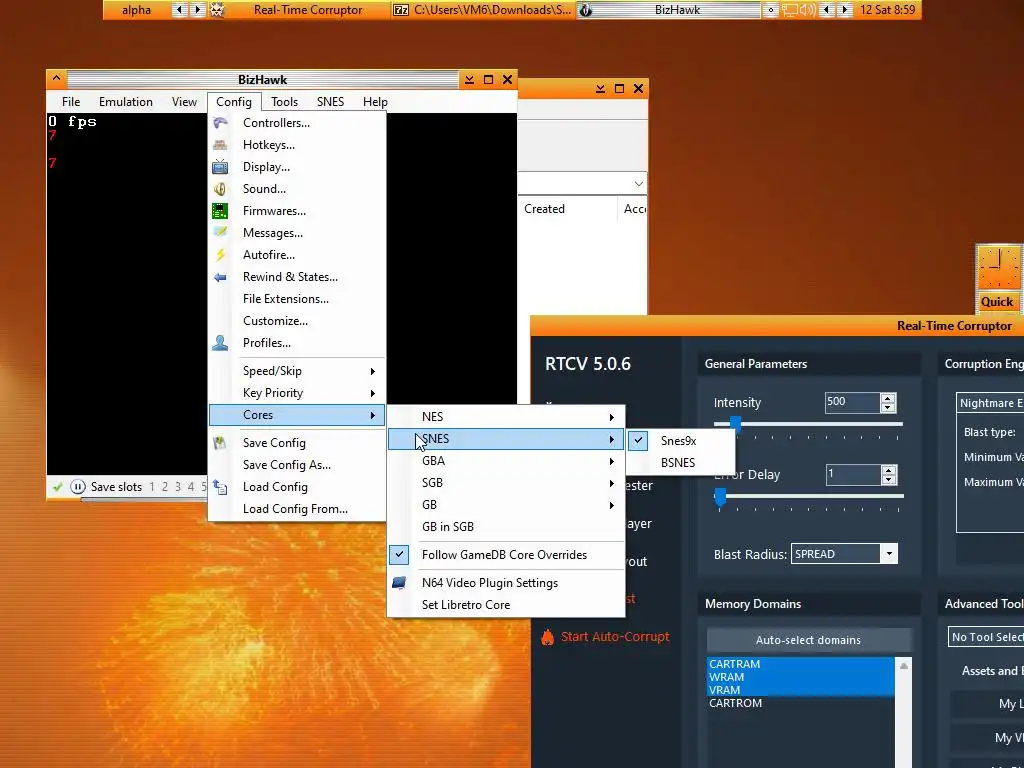Choose Set Libretro Core
The width and height of the screenshot is (1024, 768).
coord(505,605)
